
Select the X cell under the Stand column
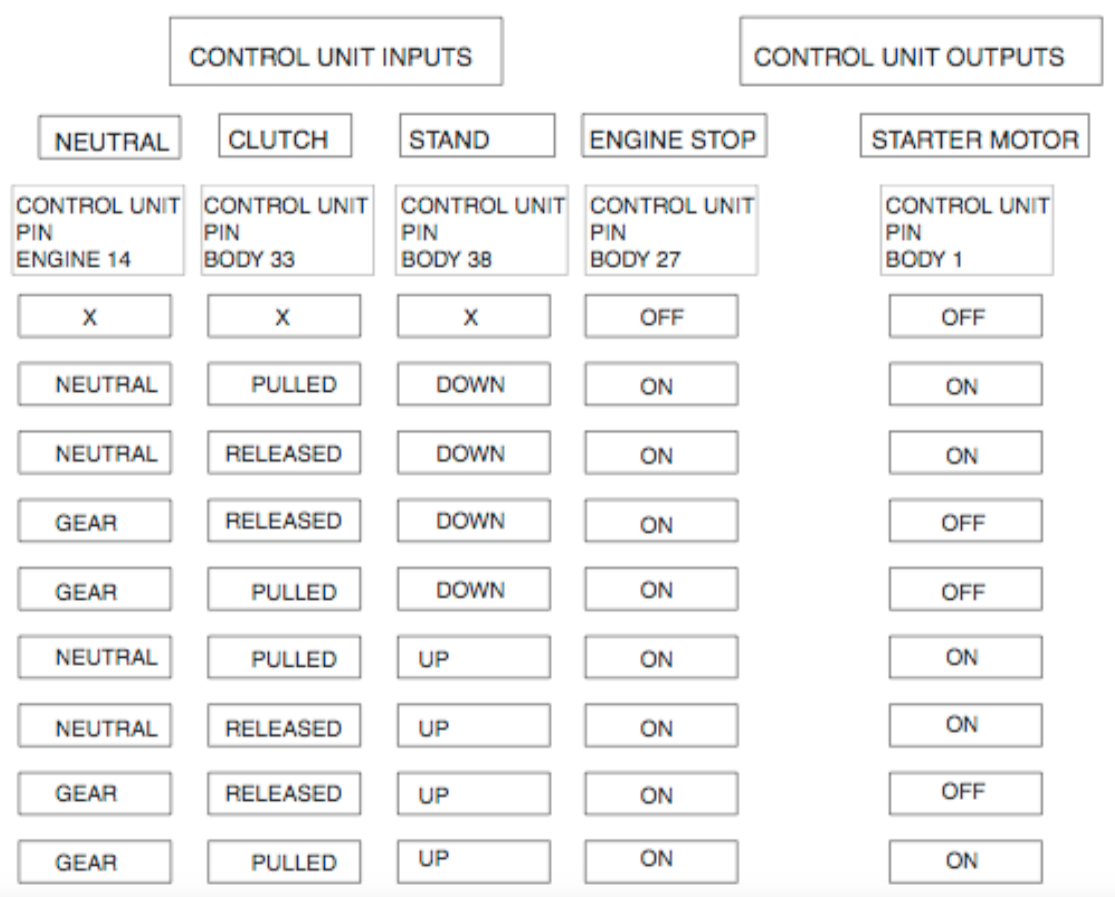coord(473,317)
